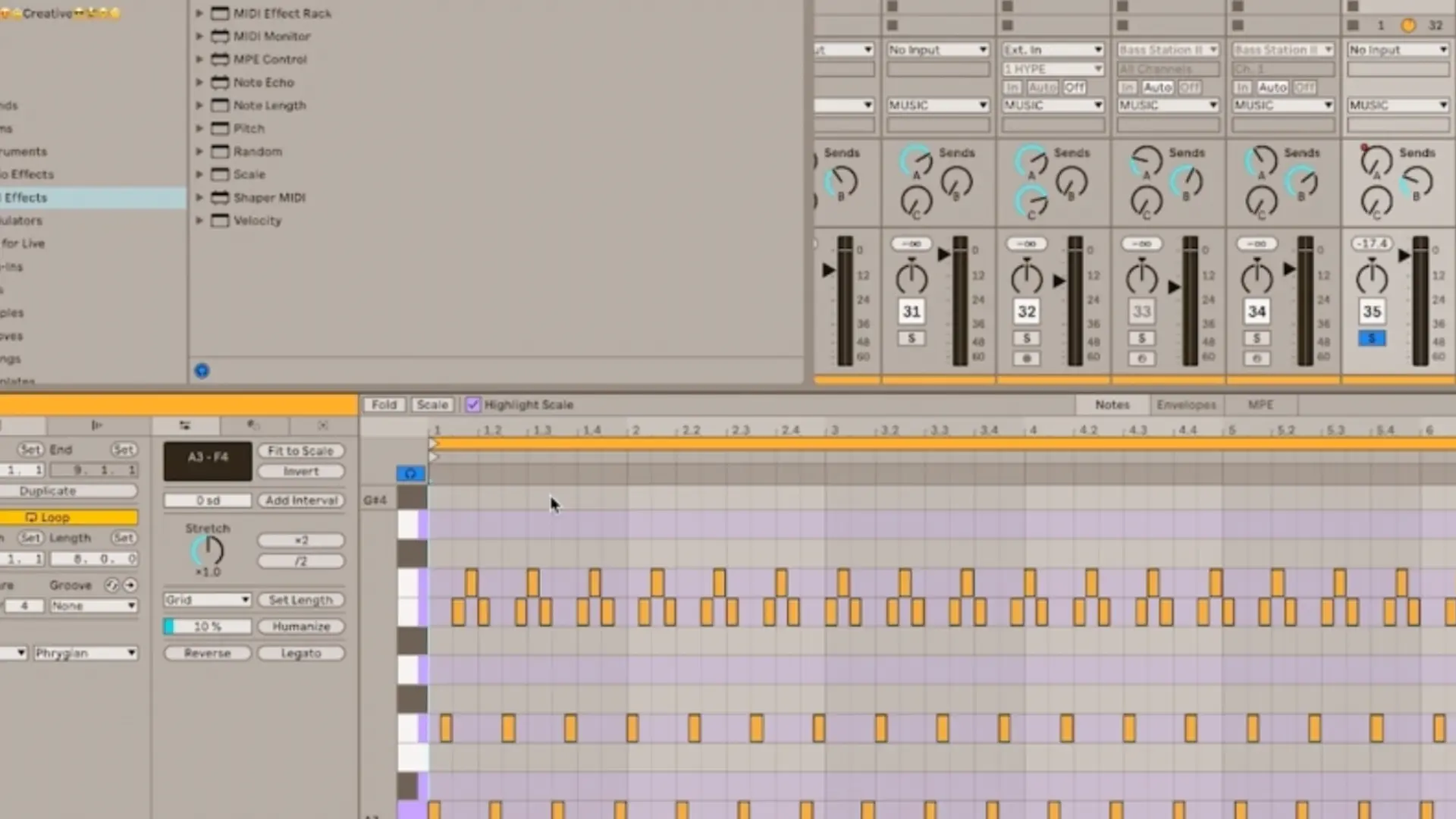This screenshot has width=1456, height=819.
Task: Adjust Send B knob on track 33
Action: click(x=1187, y=182)
